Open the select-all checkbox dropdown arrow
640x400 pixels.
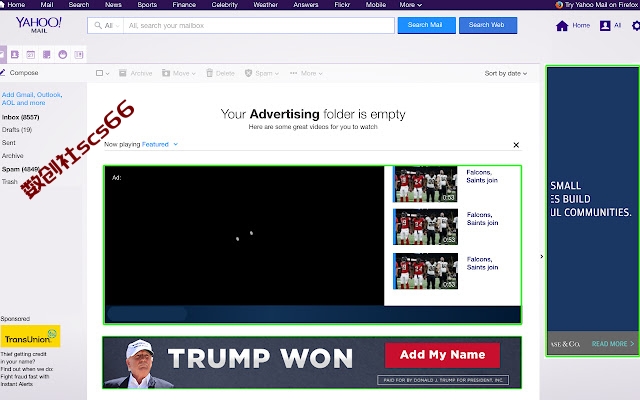107,73
